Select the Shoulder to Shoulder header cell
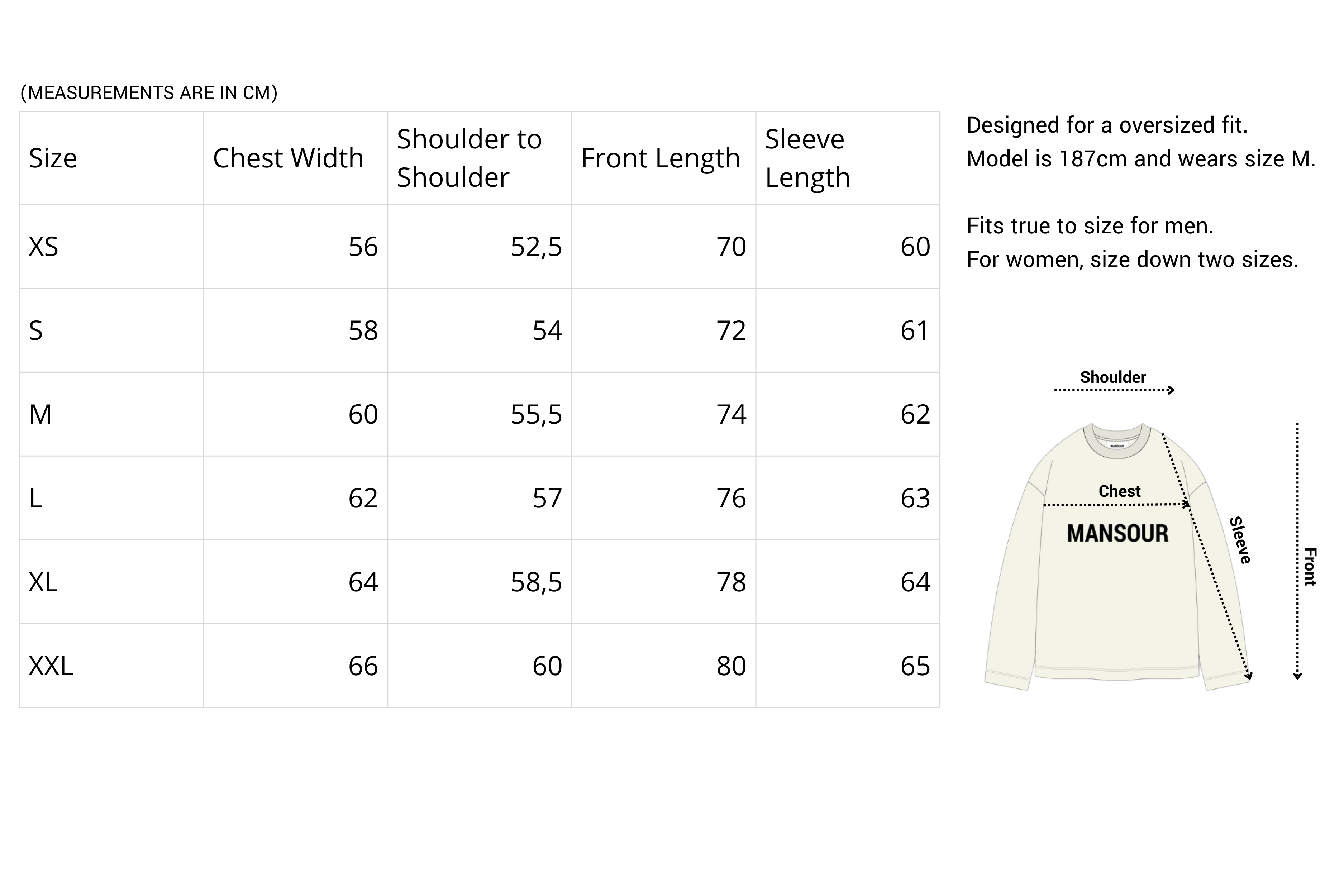1344x896 pixels. point(468,158)
